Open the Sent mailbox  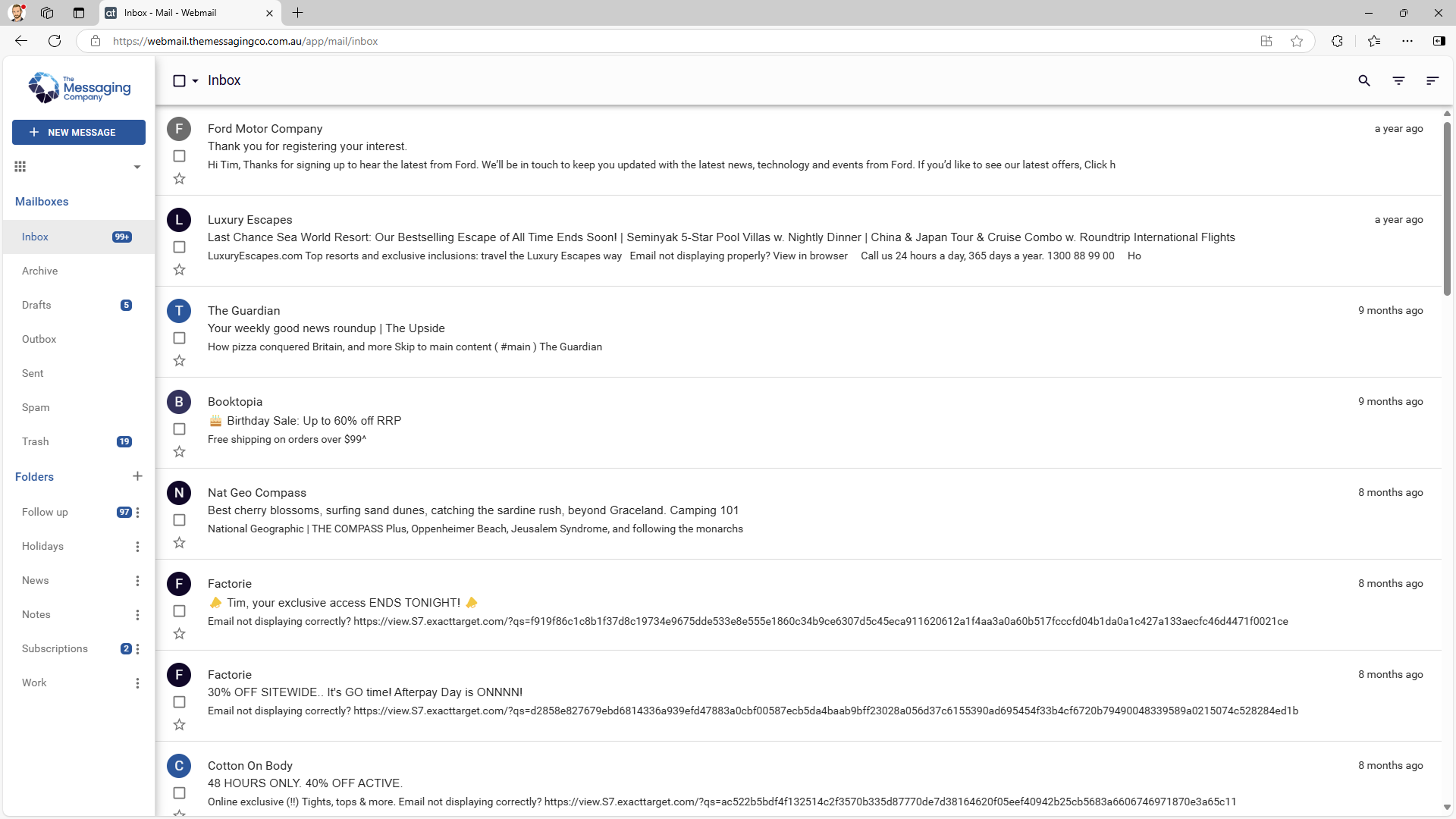[78, 373]
